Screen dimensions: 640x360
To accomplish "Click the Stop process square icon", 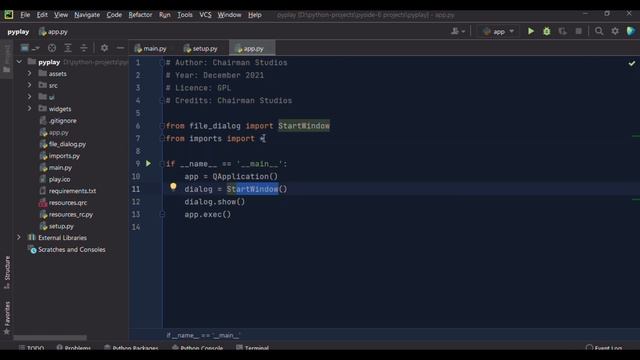I will [578, 31].
